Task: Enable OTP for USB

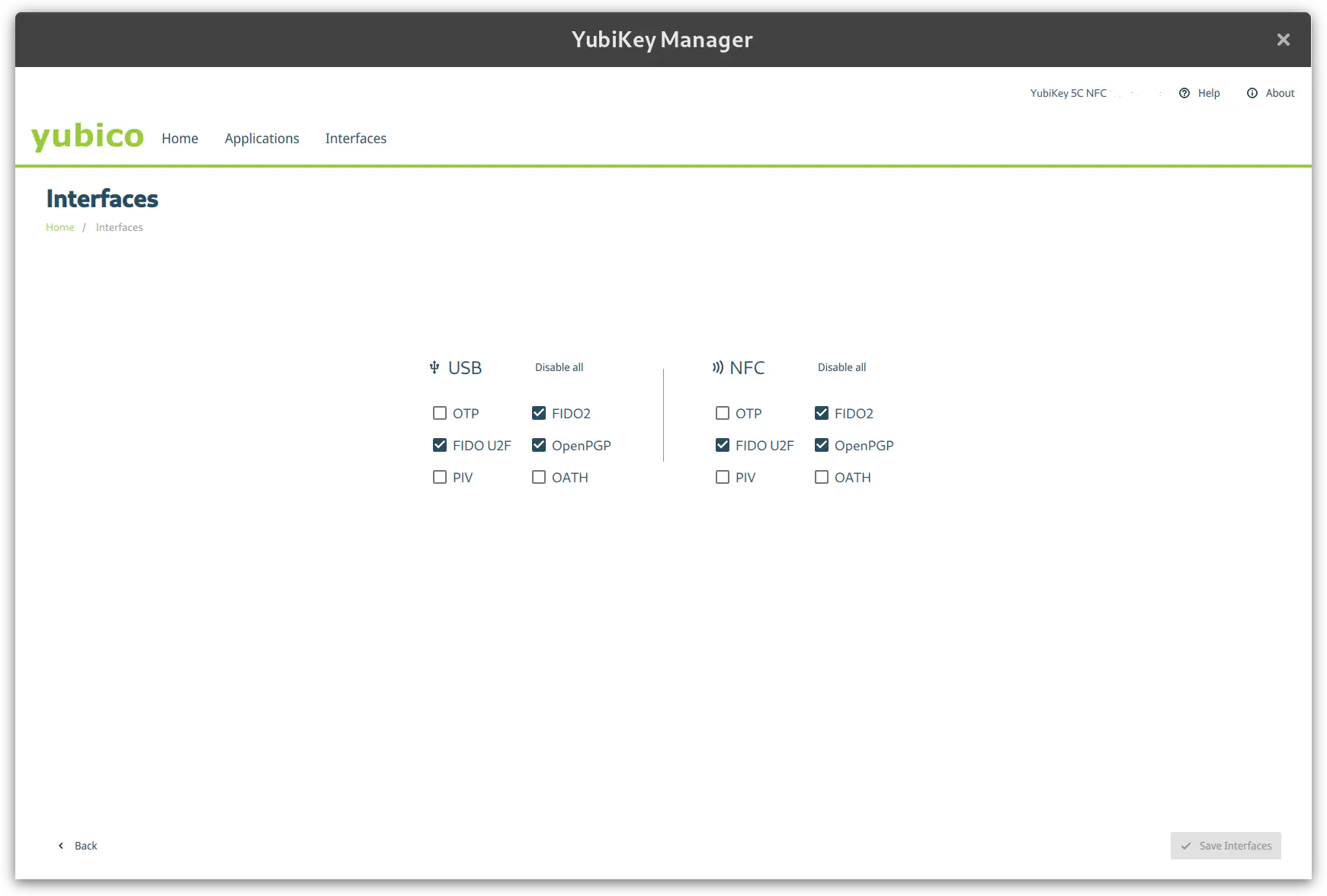Action: 440,413
